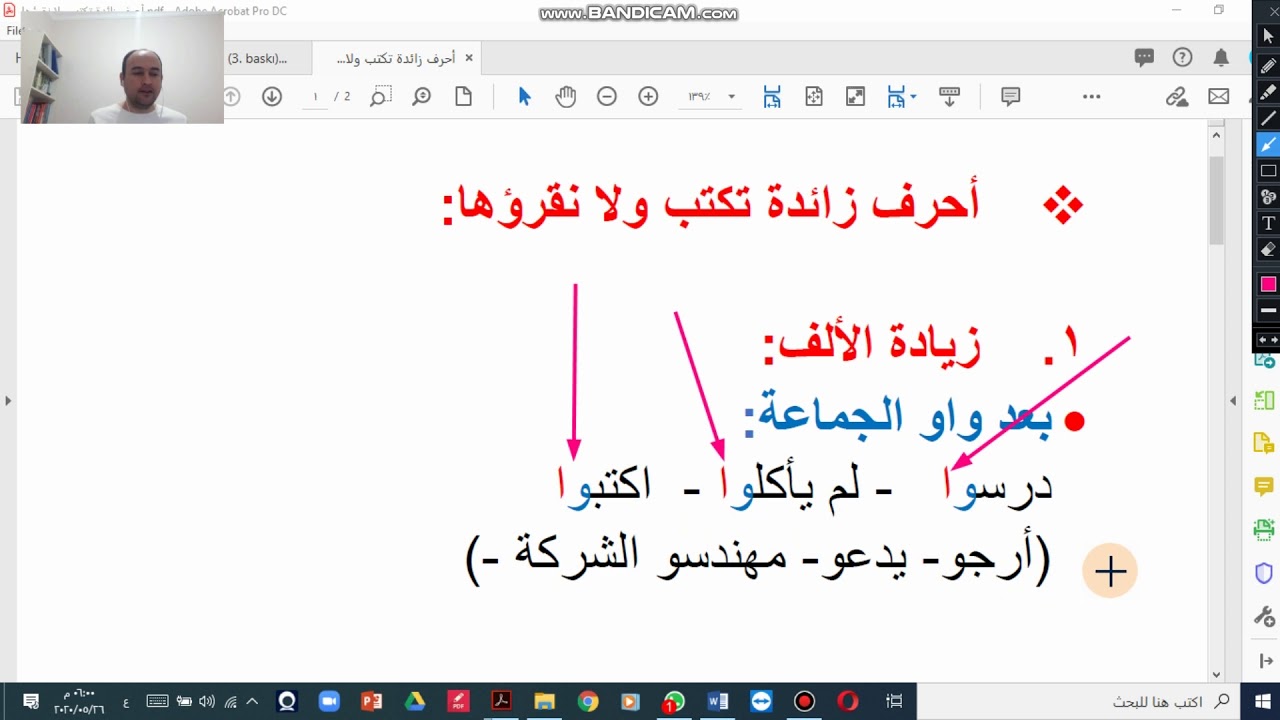
Task: Open More Tools wrench in right pane
Action: (x=1264, y=616)
